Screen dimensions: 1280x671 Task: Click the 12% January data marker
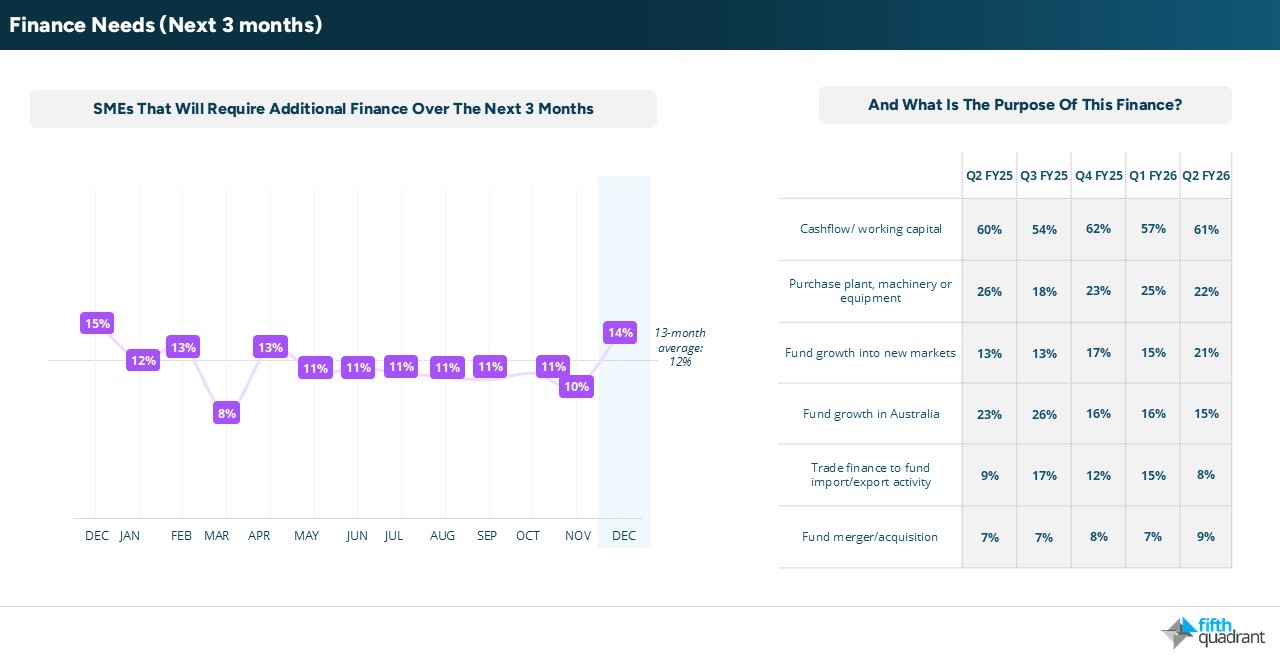point(142,360)
